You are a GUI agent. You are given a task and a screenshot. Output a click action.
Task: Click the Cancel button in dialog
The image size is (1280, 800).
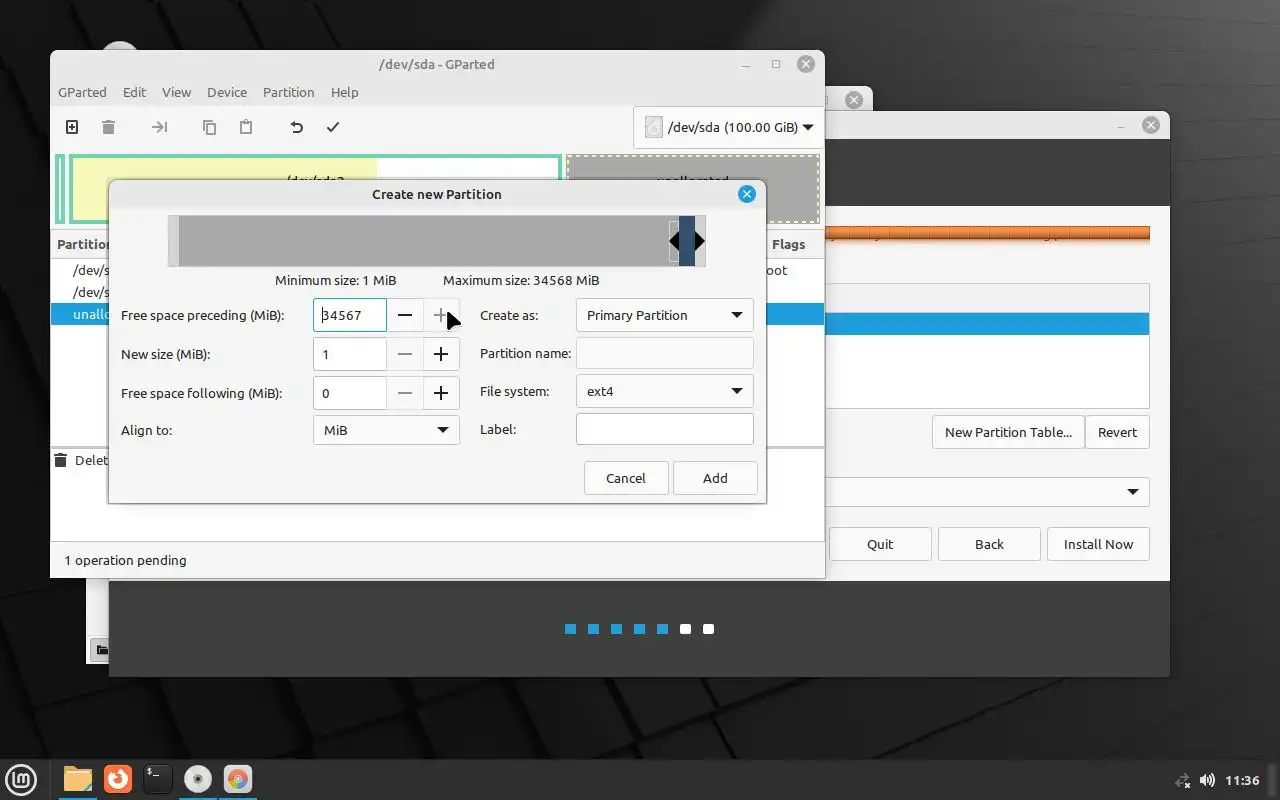click(626, 478)
